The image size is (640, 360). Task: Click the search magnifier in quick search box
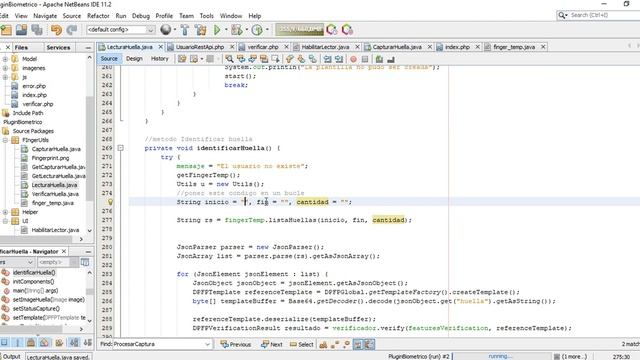point(562,15)
